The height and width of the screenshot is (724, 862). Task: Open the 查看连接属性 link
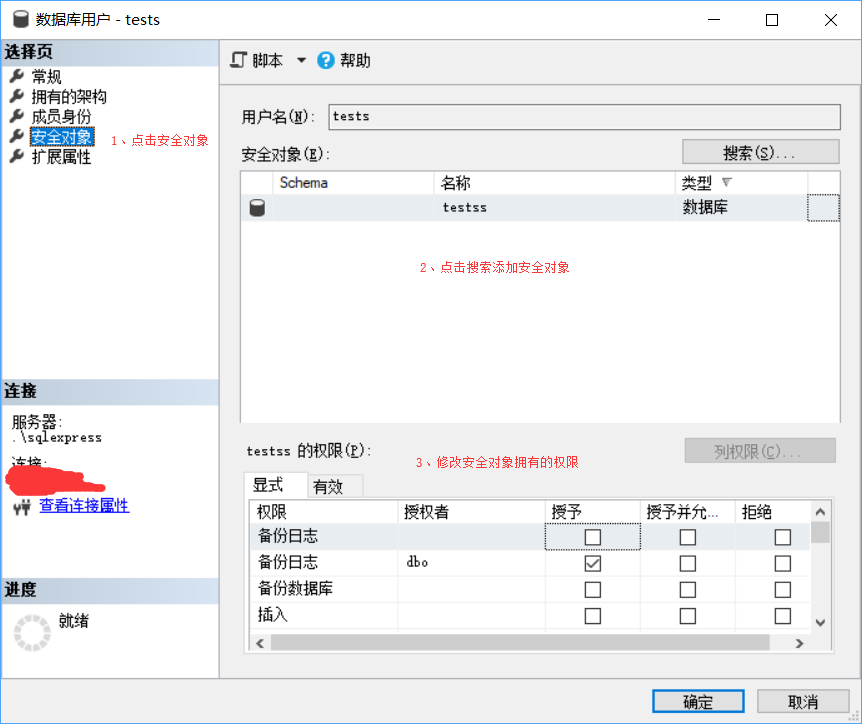pyautogui.click(x=84, y=506)
